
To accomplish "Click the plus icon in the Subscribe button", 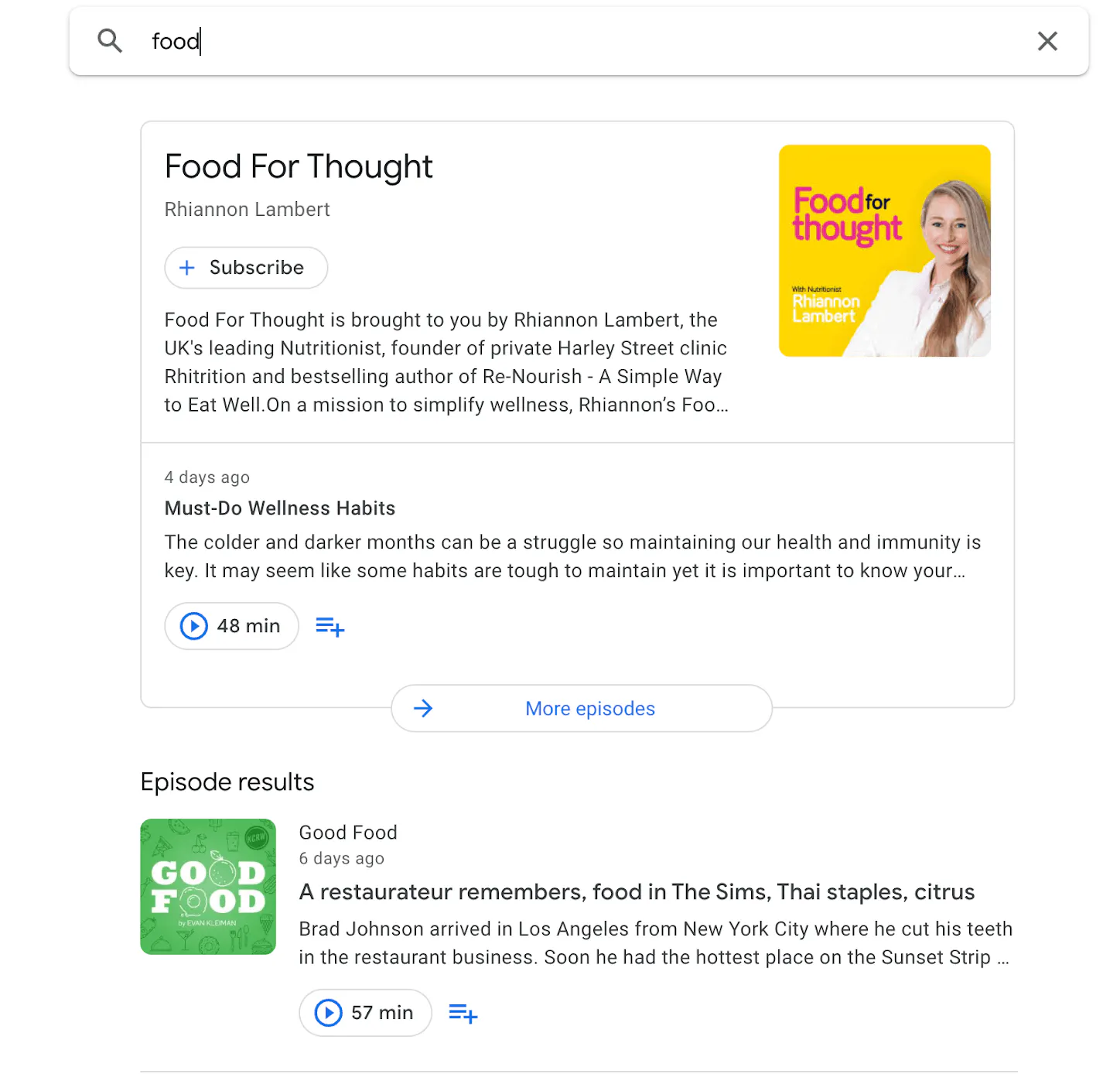I will [187, 268].
